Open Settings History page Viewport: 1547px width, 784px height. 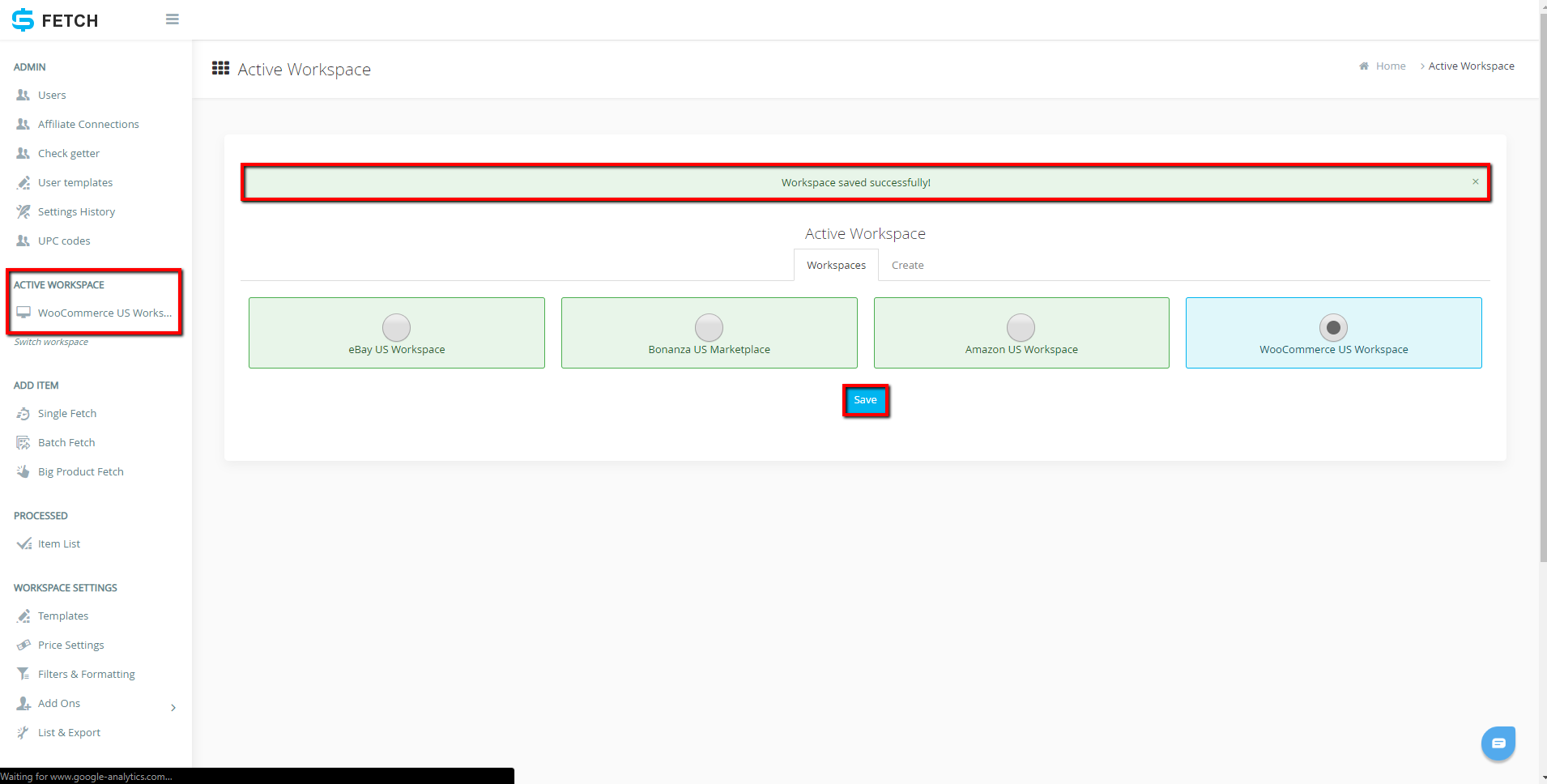pos(76,211)
